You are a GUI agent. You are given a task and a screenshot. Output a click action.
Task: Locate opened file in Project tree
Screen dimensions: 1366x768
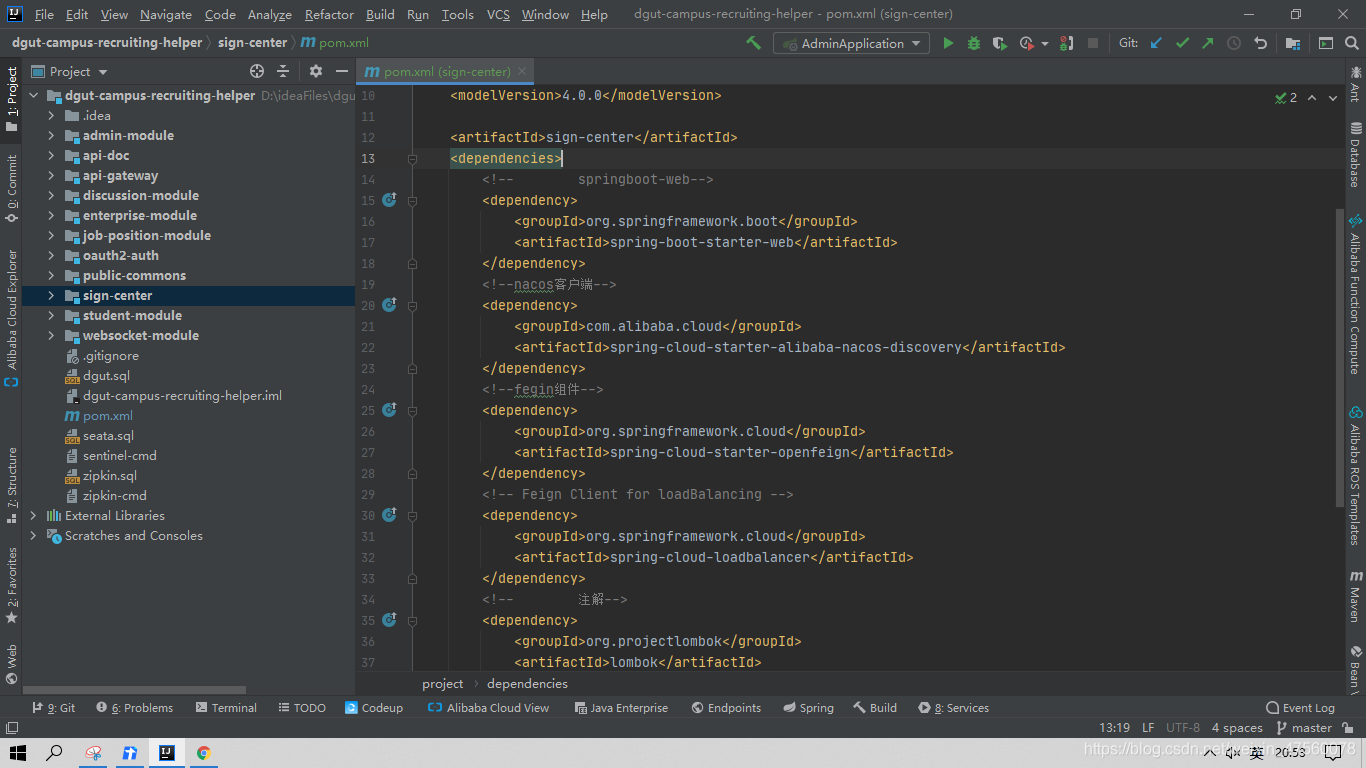pyautogui.click(x=257, y=71)
